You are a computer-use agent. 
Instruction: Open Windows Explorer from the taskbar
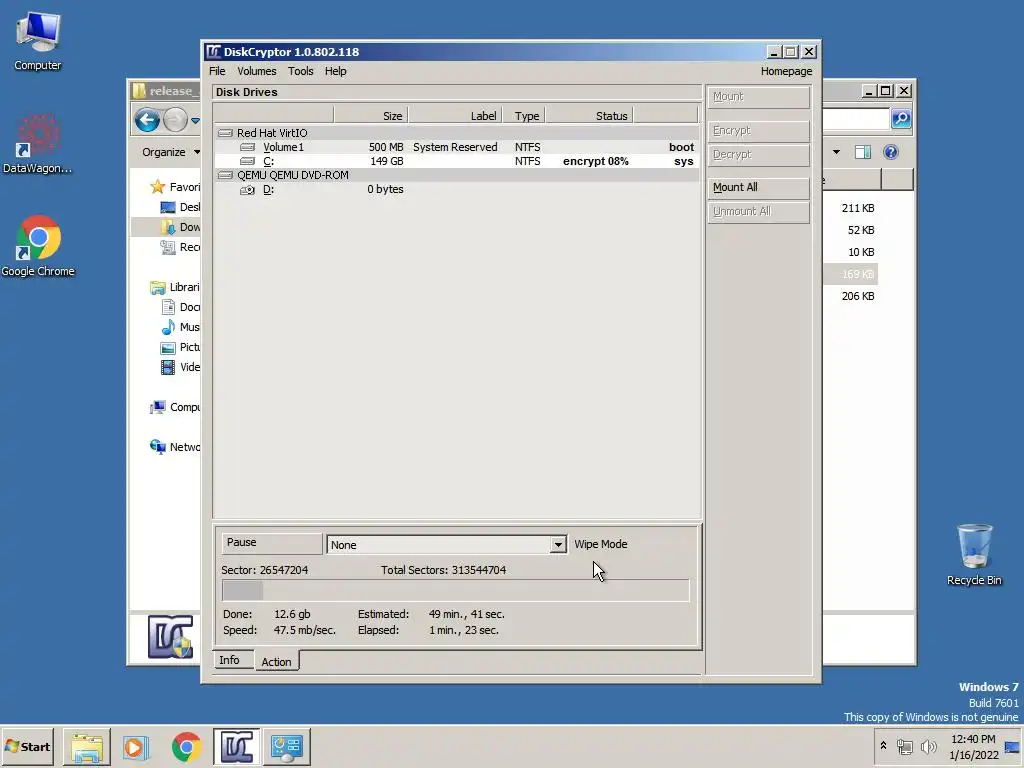tap(87, 747)
